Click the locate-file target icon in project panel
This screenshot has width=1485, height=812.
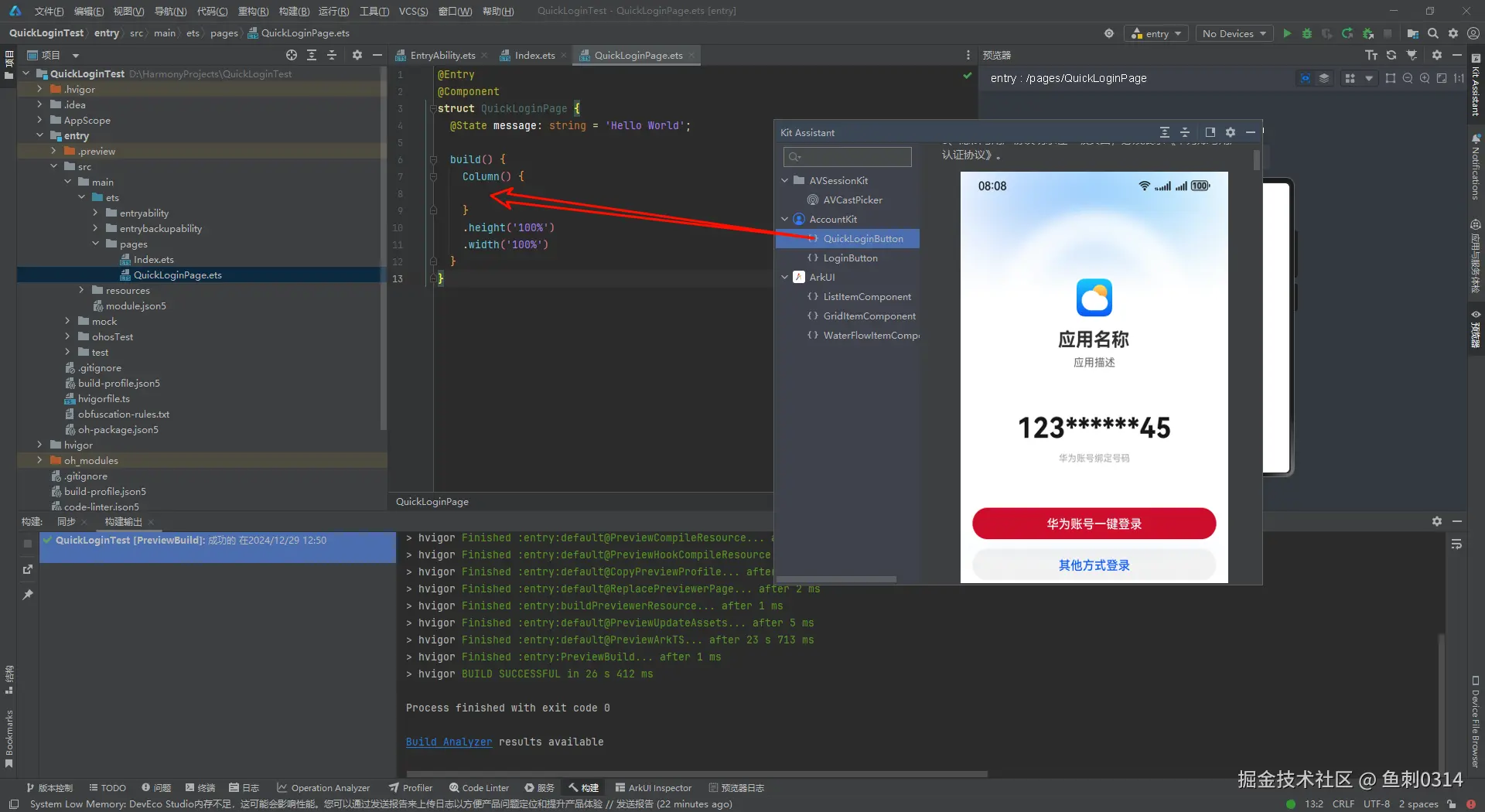(291, 55)
